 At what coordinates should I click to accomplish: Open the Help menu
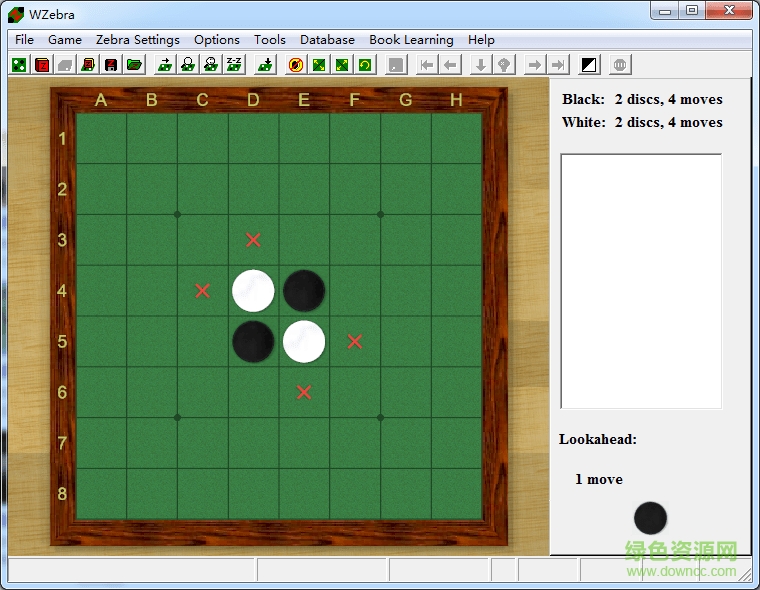(x=481, y=40)
